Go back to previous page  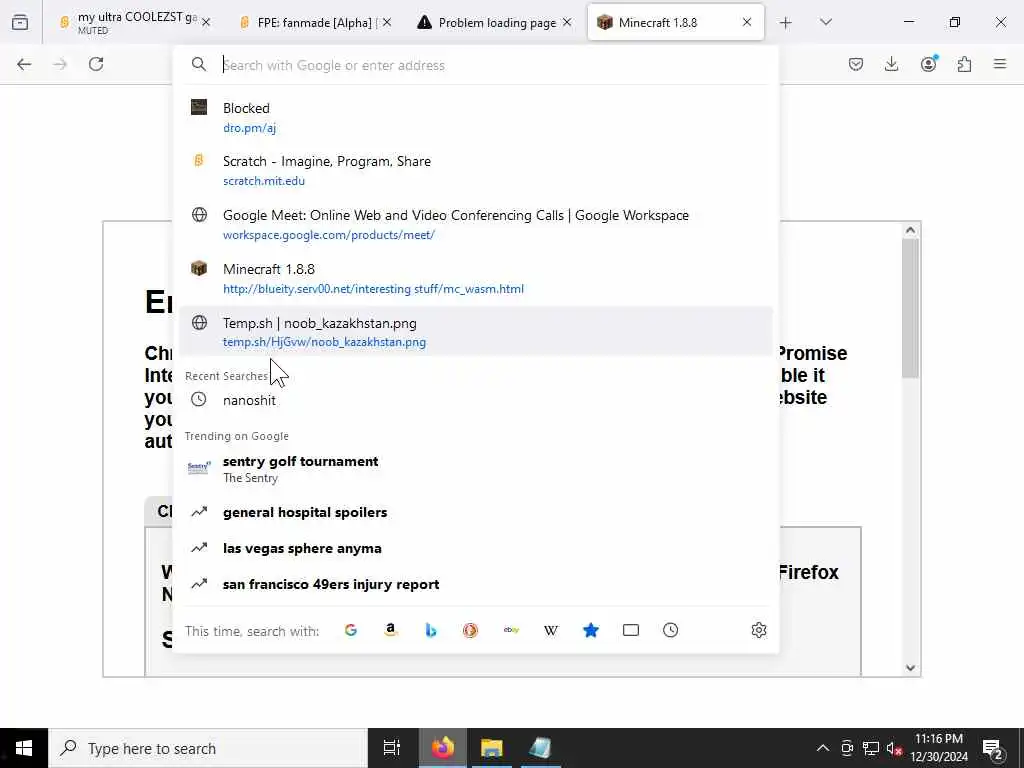pos(24,64)
